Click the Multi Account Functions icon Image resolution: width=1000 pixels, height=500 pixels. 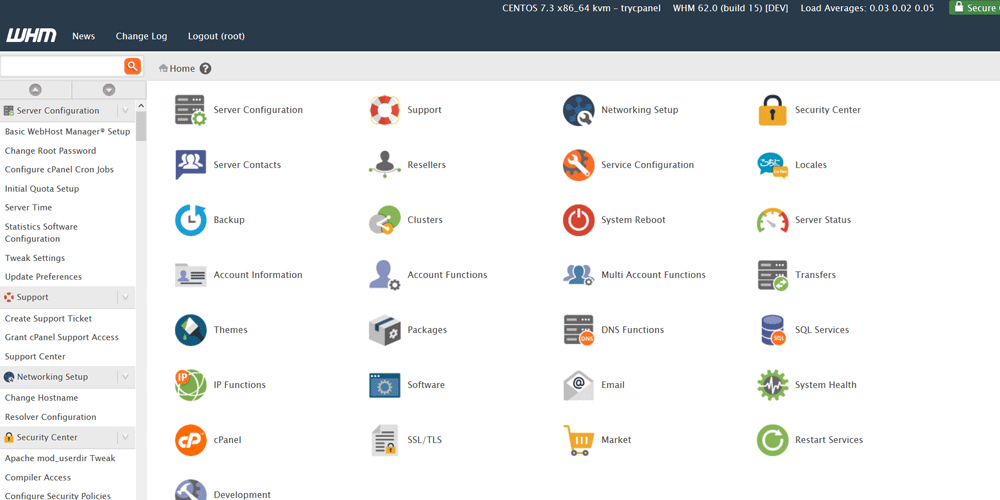pos(578,275)
